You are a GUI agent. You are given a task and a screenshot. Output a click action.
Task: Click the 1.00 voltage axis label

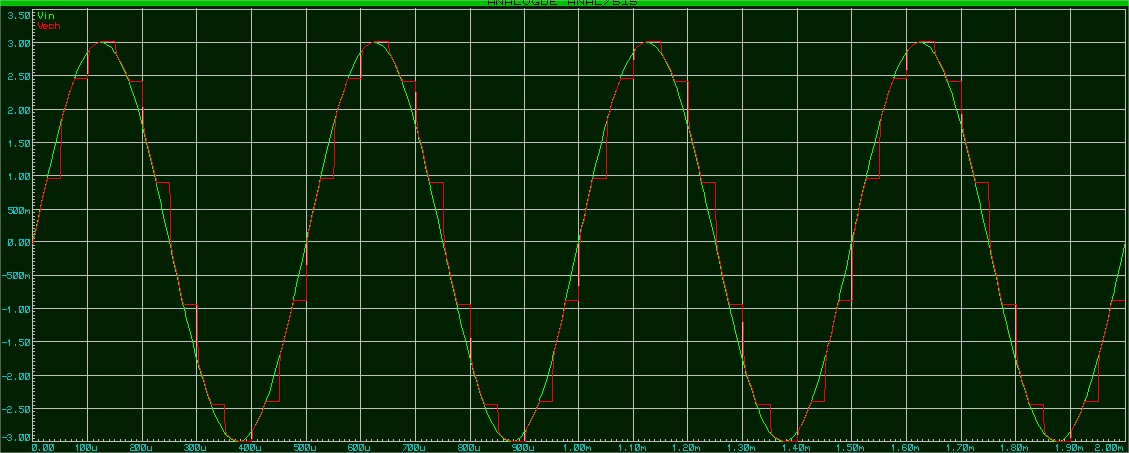click(21, 176)
